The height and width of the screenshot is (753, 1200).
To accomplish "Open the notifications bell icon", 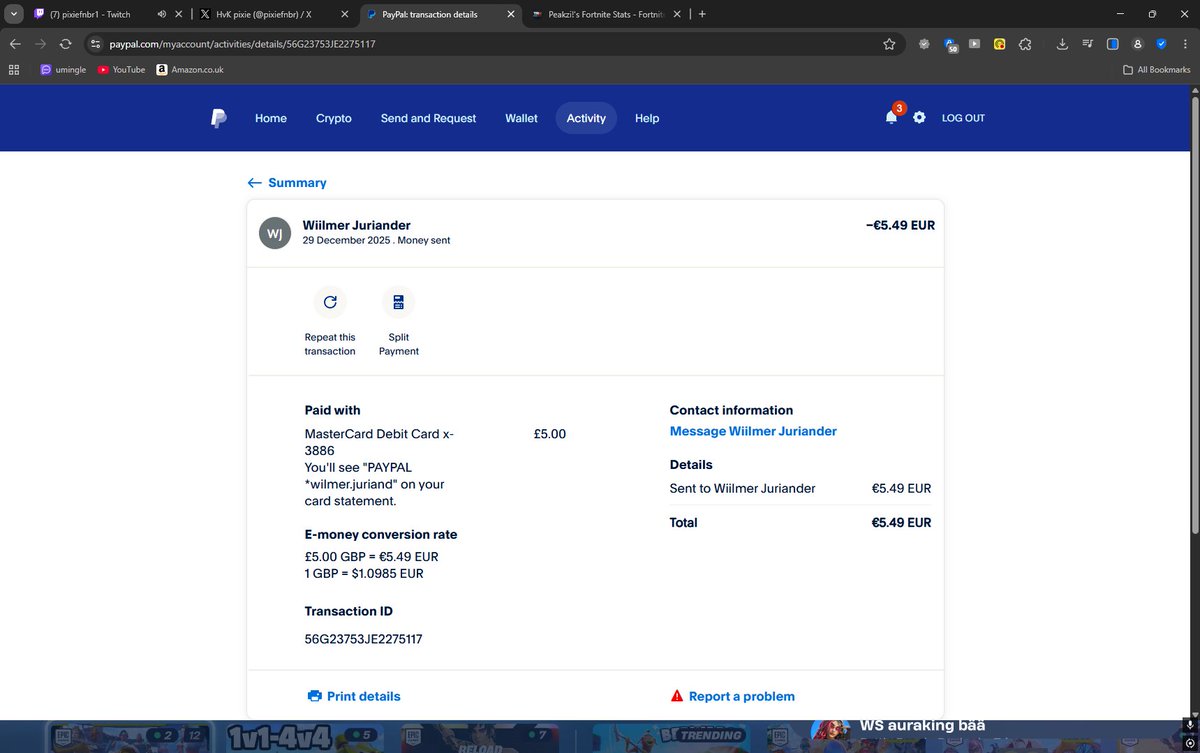I will (891, 117).
